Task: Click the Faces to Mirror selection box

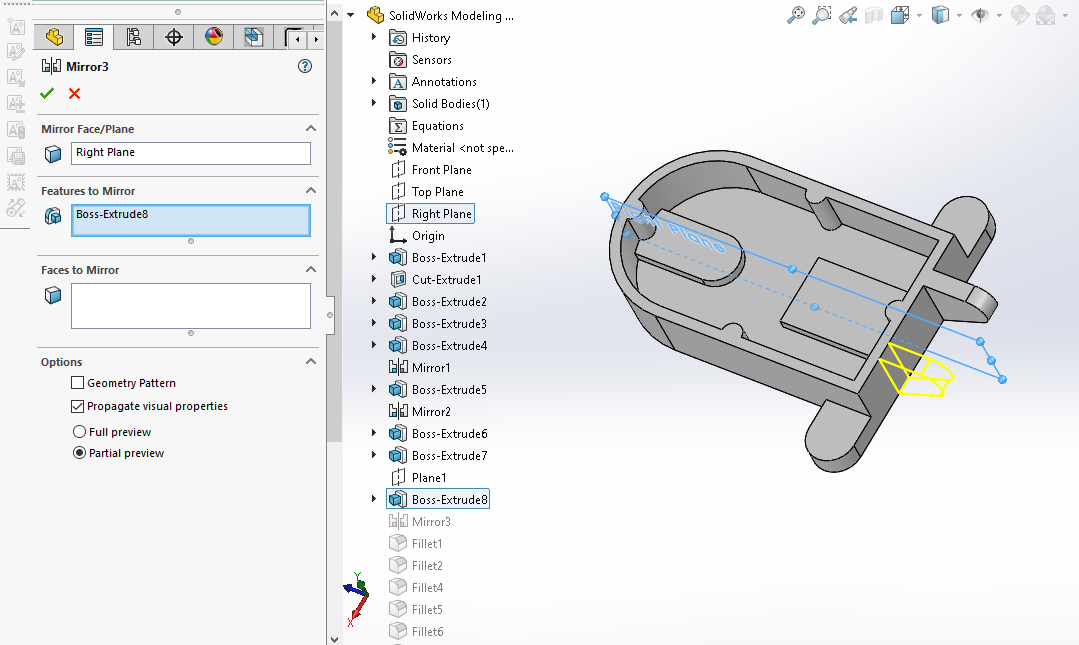Action: pos(190,305)
